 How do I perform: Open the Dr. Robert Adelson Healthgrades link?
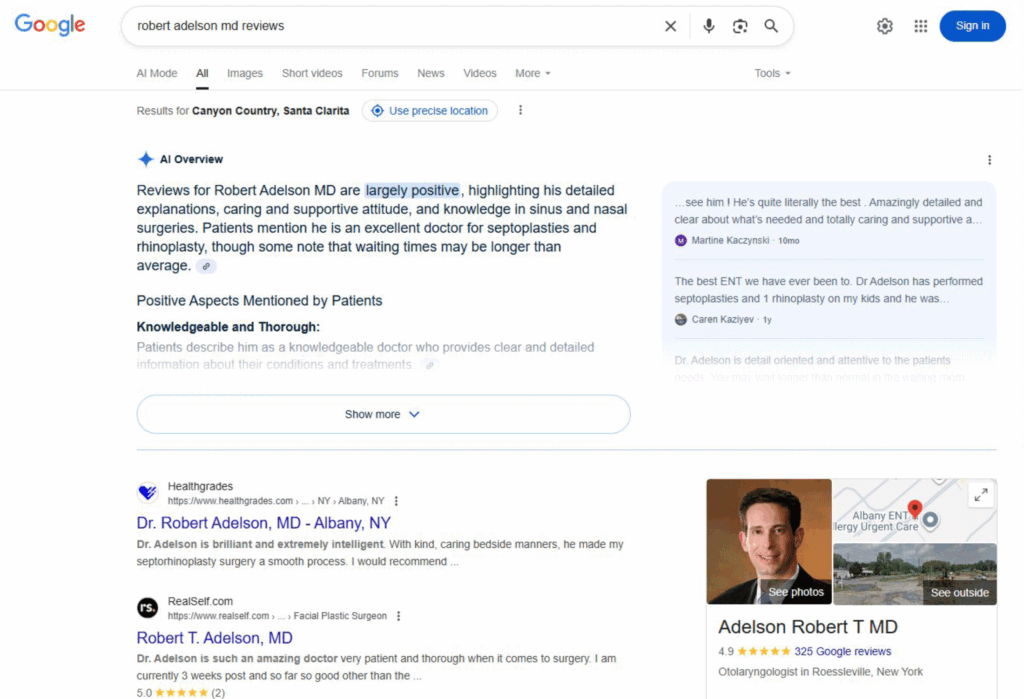pos(263,523)
